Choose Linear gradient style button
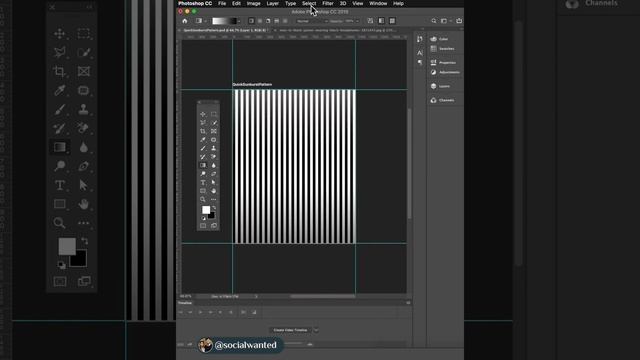The image size is (640, 360). [x=251, y=21]
